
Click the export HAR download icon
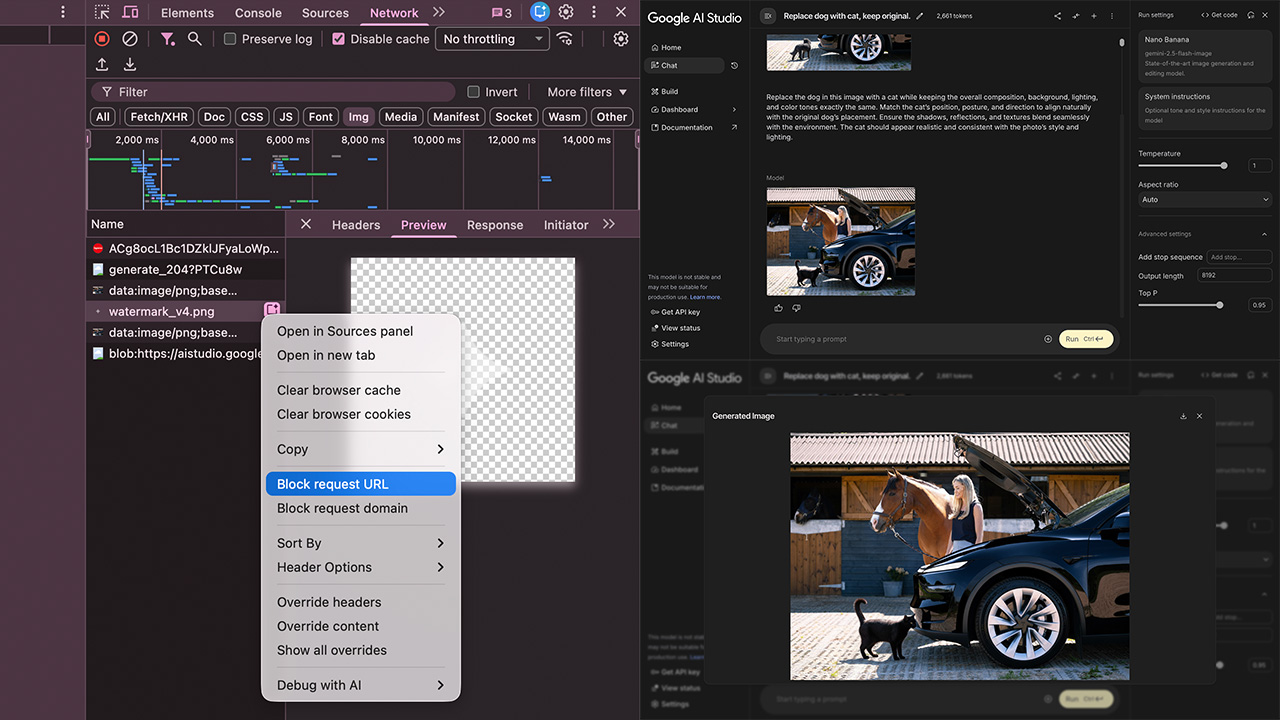(x=130, y=64)
